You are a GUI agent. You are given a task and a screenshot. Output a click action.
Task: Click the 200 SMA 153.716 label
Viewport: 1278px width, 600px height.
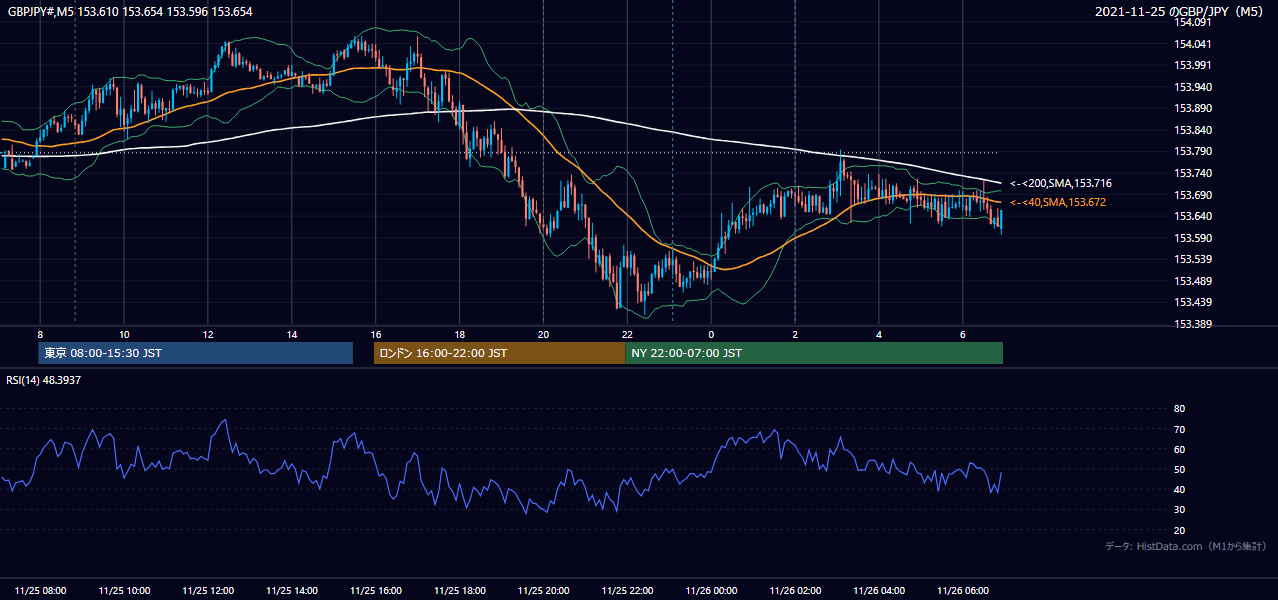pyautogui.click(x=1061, y=184)
